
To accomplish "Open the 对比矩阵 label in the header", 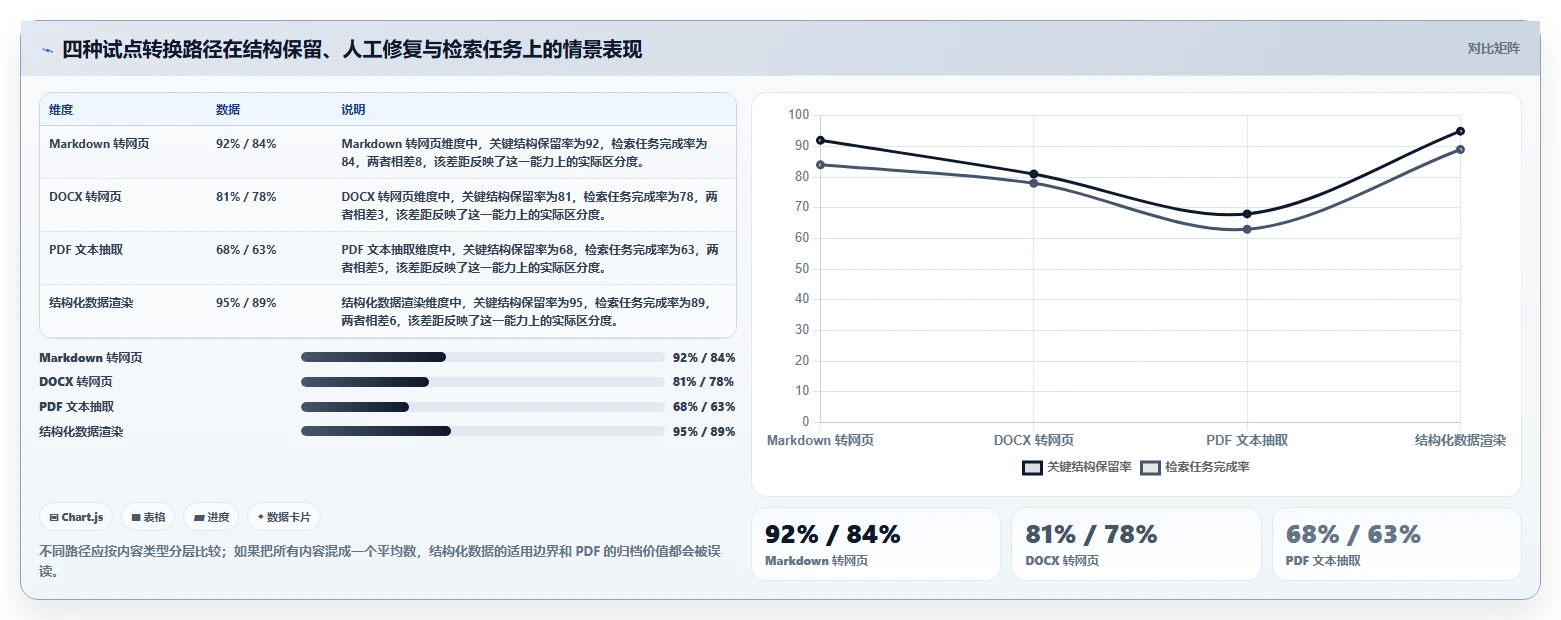I will (x=1493, y=49).
